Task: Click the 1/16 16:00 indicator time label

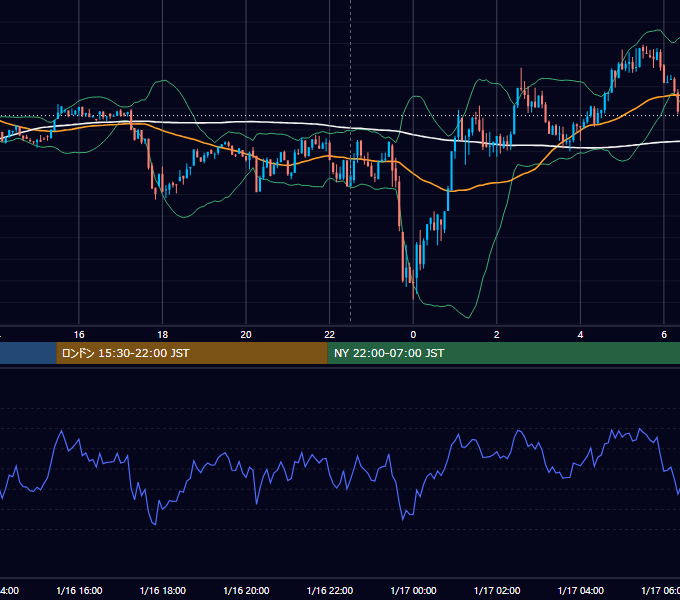Action: 79,590
